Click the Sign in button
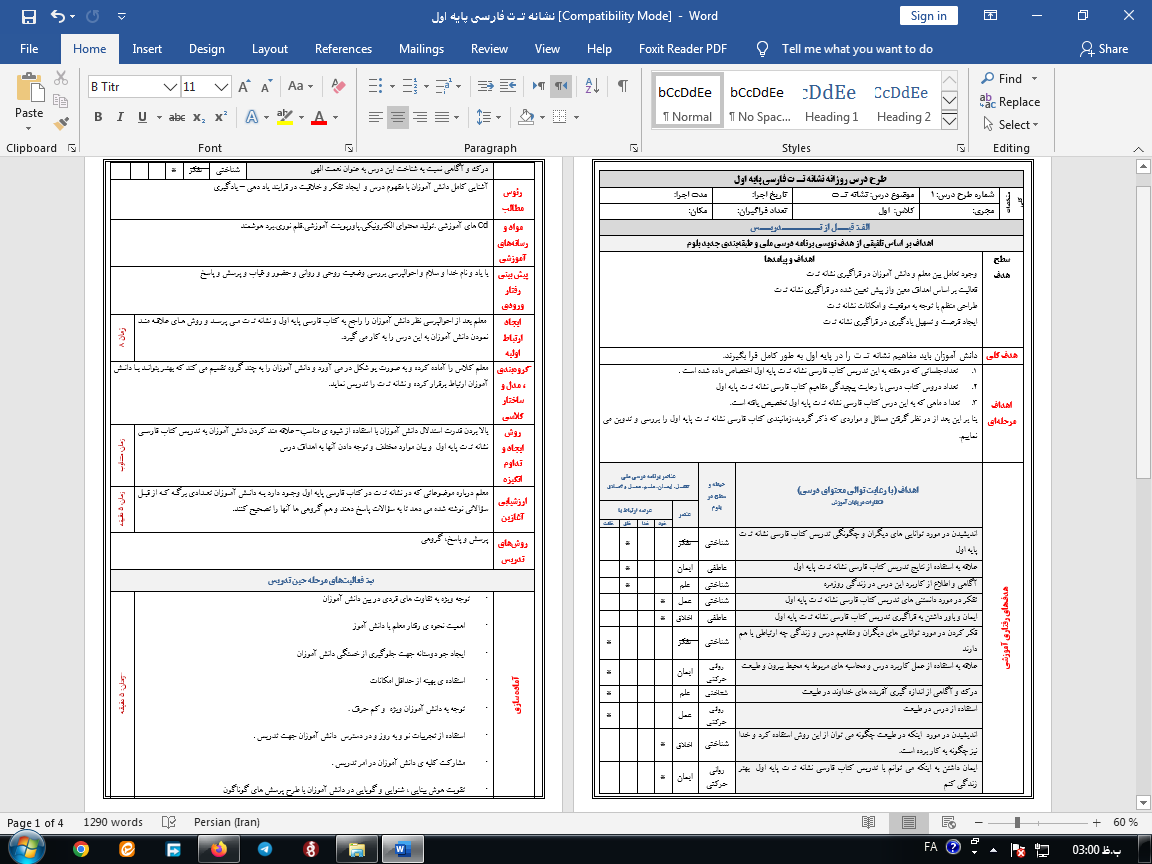Image resolution: width=1152 pixels, height=864 pixels. coord(931,15)
